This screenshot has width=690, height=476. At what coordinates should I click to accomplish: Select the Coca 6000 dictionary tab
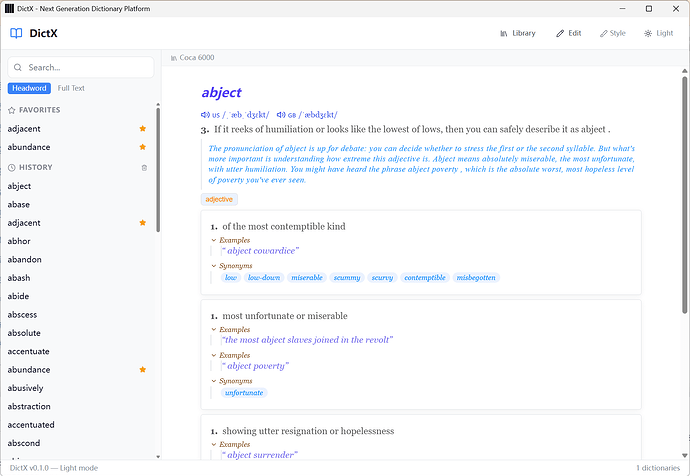(x=193, y=58)
